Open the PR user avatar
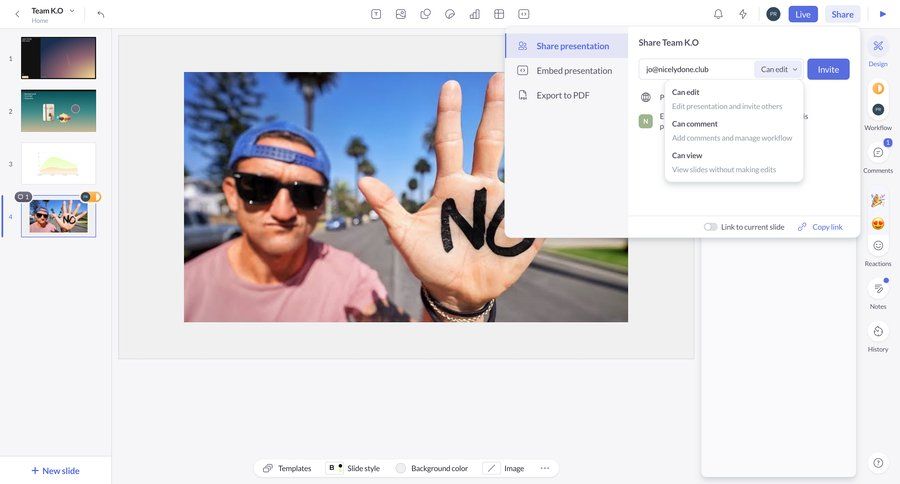 (x=773, y=14)
